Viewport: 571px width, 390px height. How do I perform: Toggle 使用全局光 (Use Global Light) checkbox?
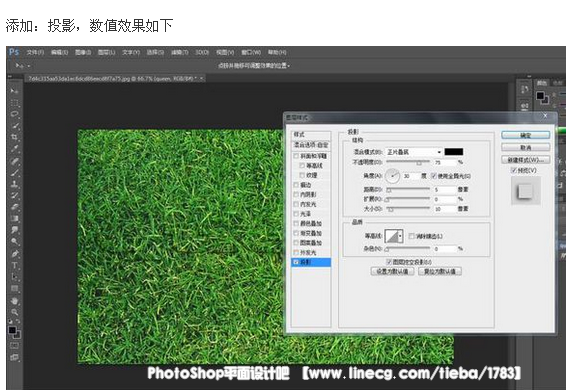[x=434, y=176]
